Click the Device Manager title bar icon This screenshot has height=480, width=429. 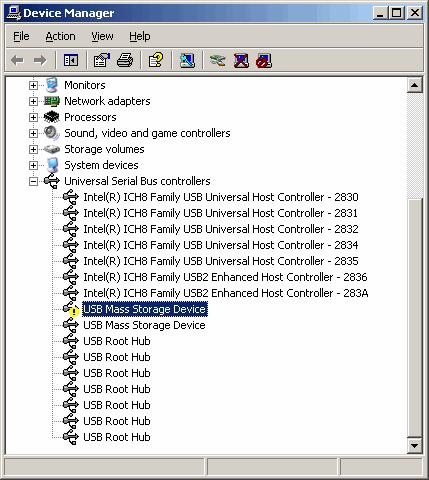click(x=14, y=13)
